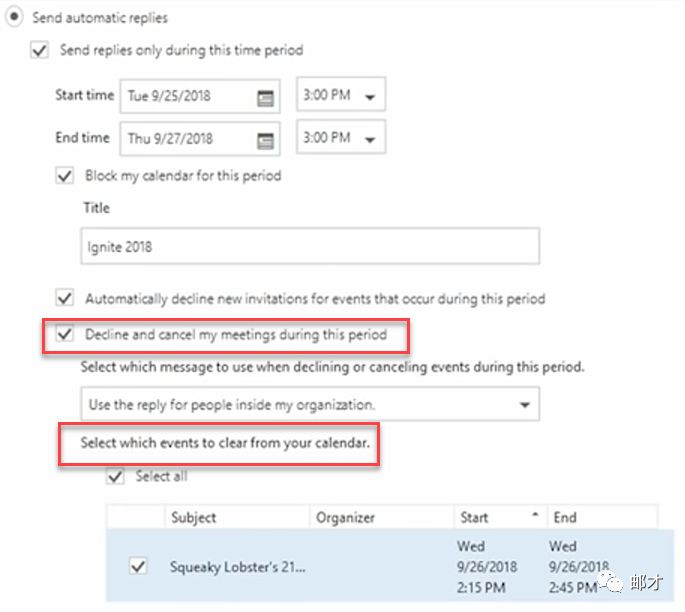
Task: Click the Start column sort arrow
Action: [x=535, y=516]
